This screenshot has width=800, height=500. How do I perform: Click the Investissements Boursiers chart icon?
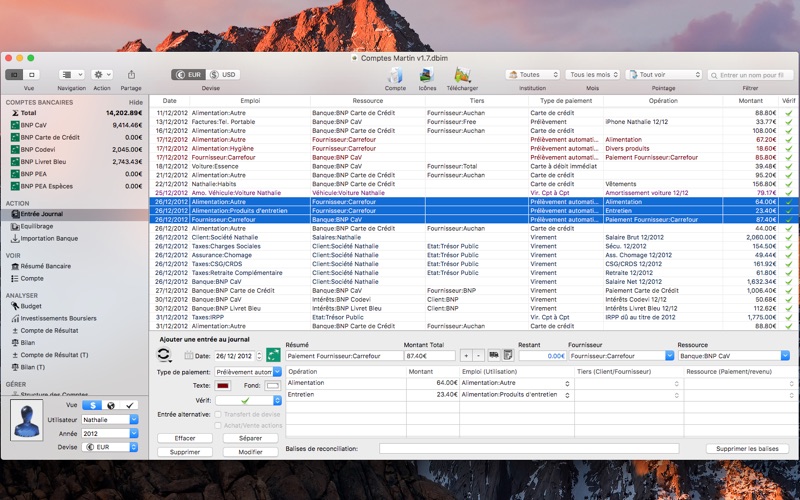point(15,318)
